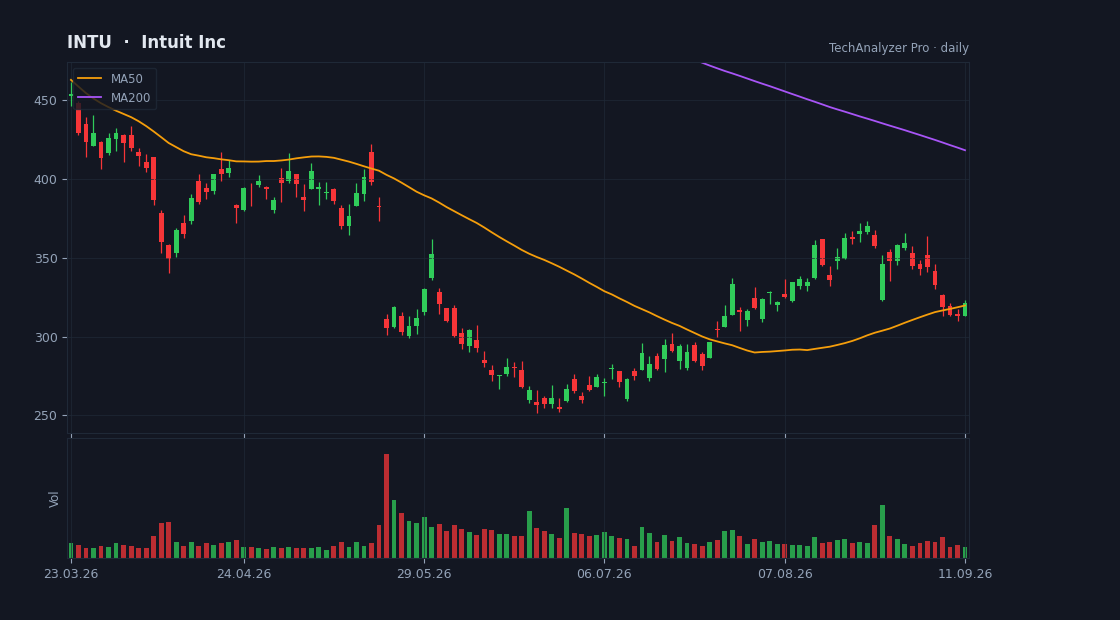Click the tallest red volume bar
1120x620 pixels.
click(386, 506)
